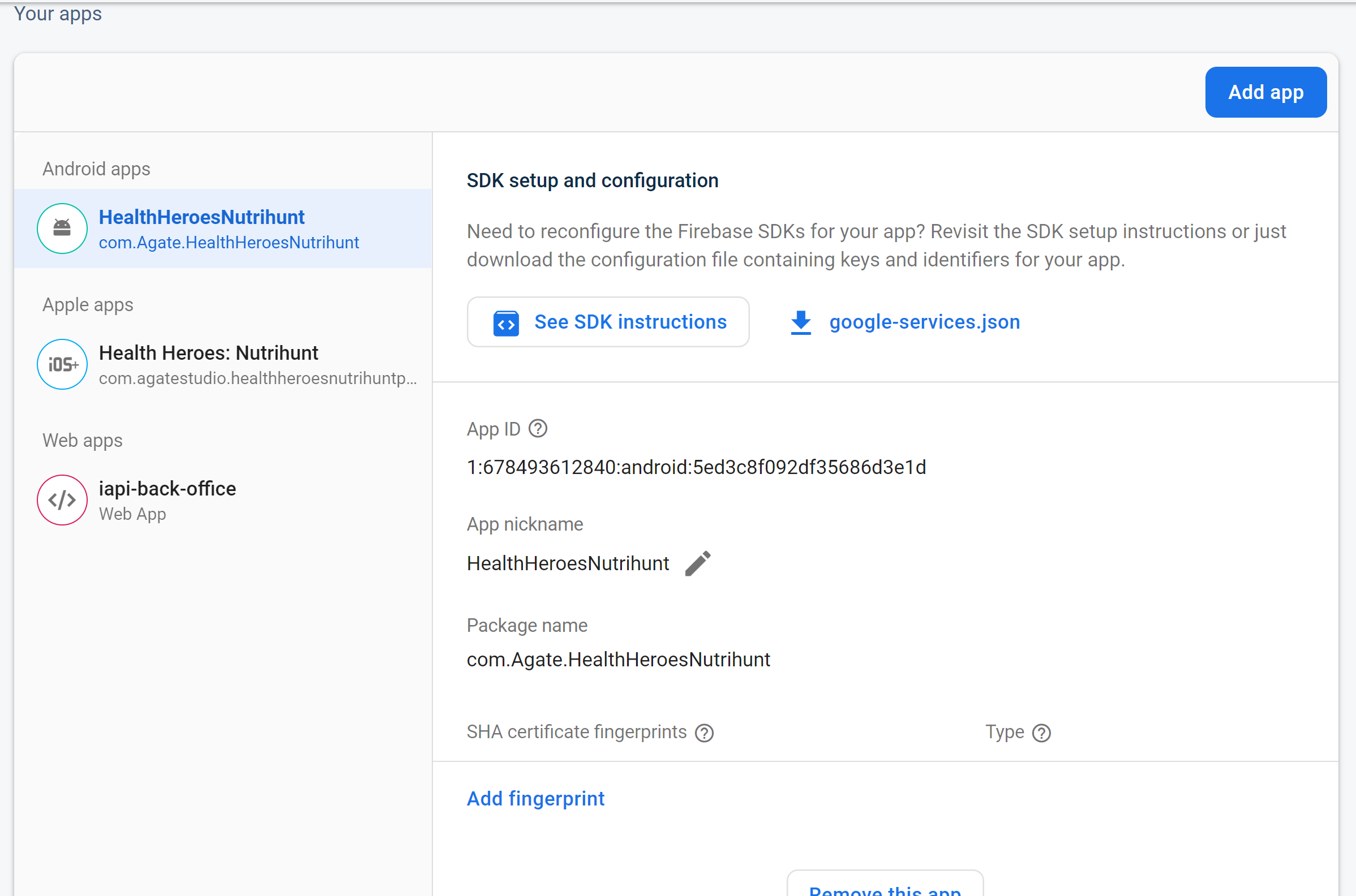Image resolution: width=1356 pixels, height=896 pixels.
Task: Click the download arrow icon
Action: (x=800, y=322)
